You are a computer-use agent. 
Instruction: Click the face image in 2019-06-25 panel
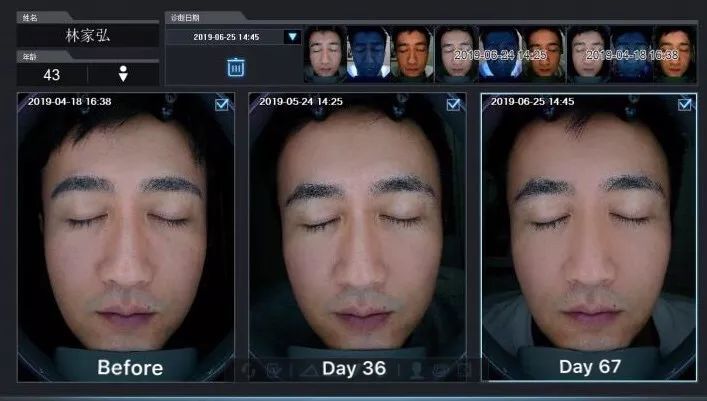coord(589,237)
